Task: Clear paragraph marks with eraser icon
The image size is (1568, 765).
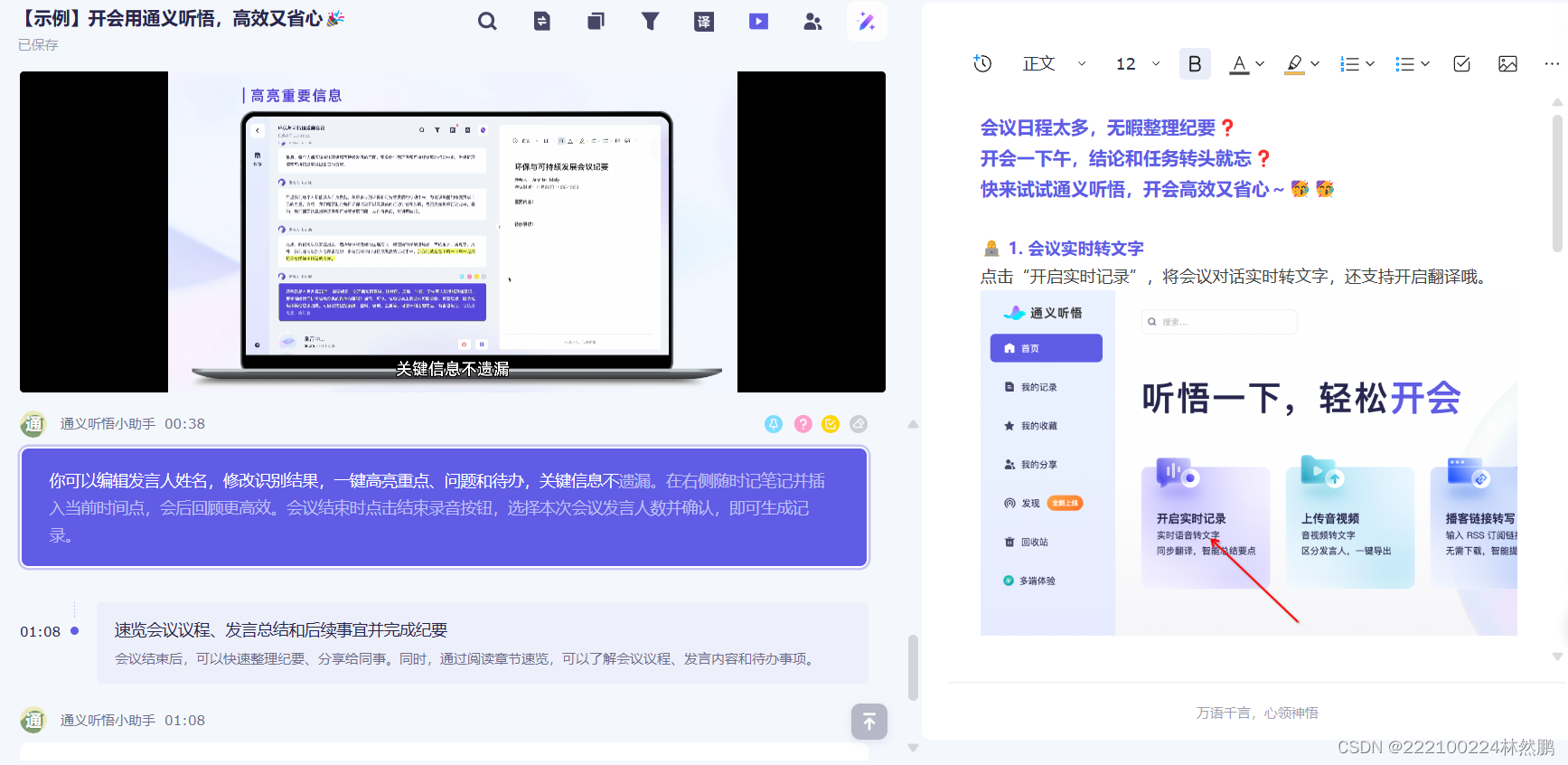Action: 859,424
